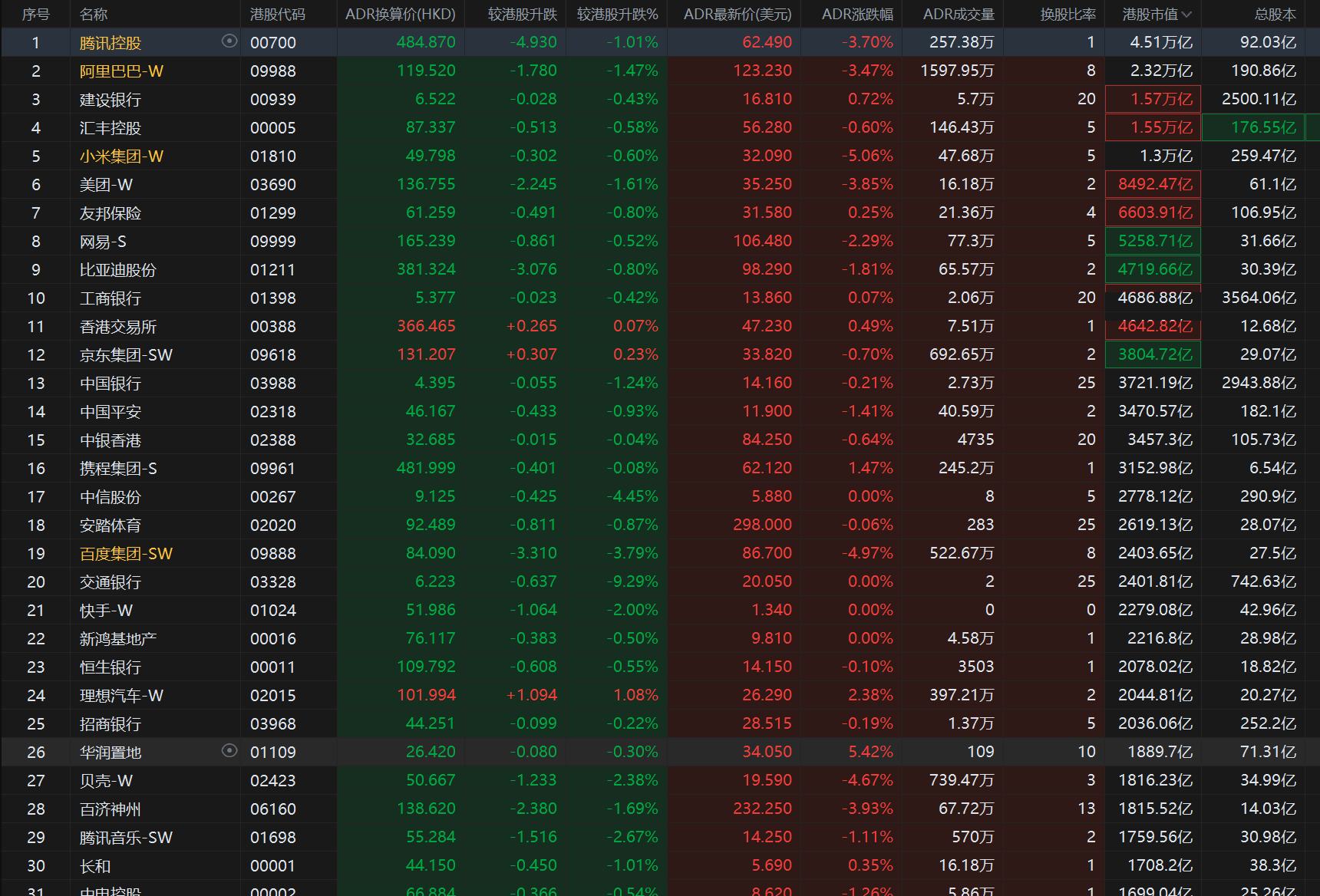Select 中银香港 stock name
The height and width of the screenshot is (896, 1320).
pos(111,440)
